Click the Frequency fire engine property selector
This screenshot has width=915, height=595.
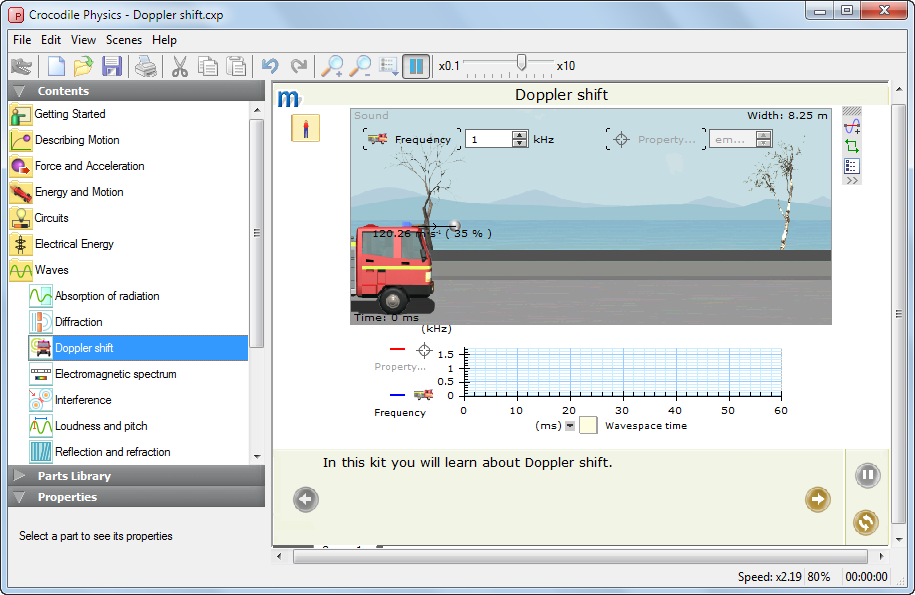[412, 139]
